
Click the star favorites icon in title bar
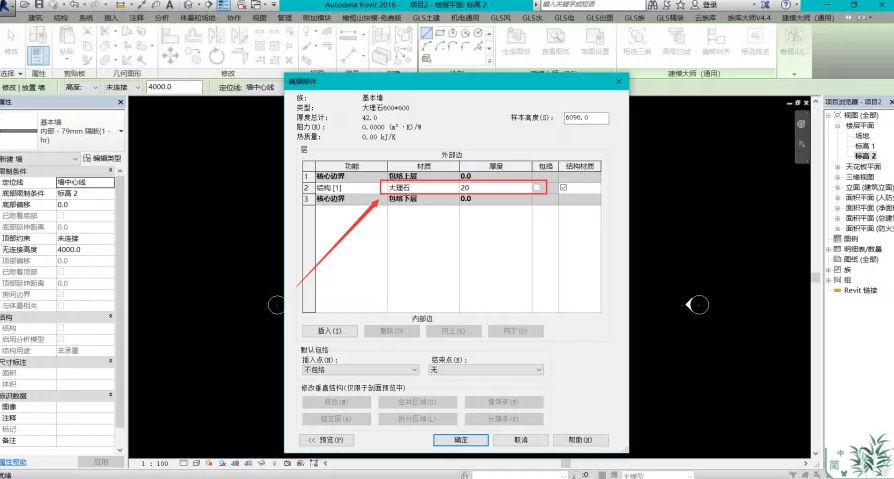tap(680, 5)
